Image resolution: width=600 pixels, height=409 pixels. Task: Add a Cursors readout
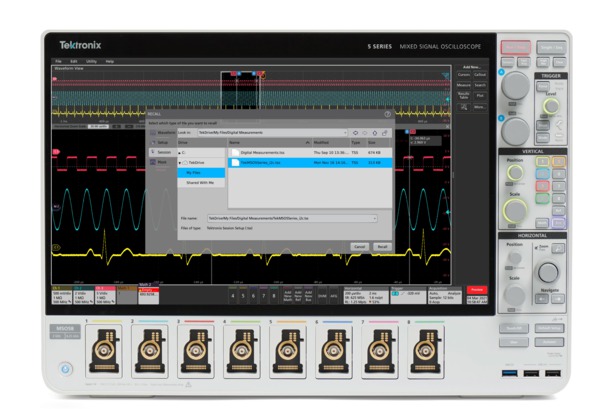(x=464, y=74)
